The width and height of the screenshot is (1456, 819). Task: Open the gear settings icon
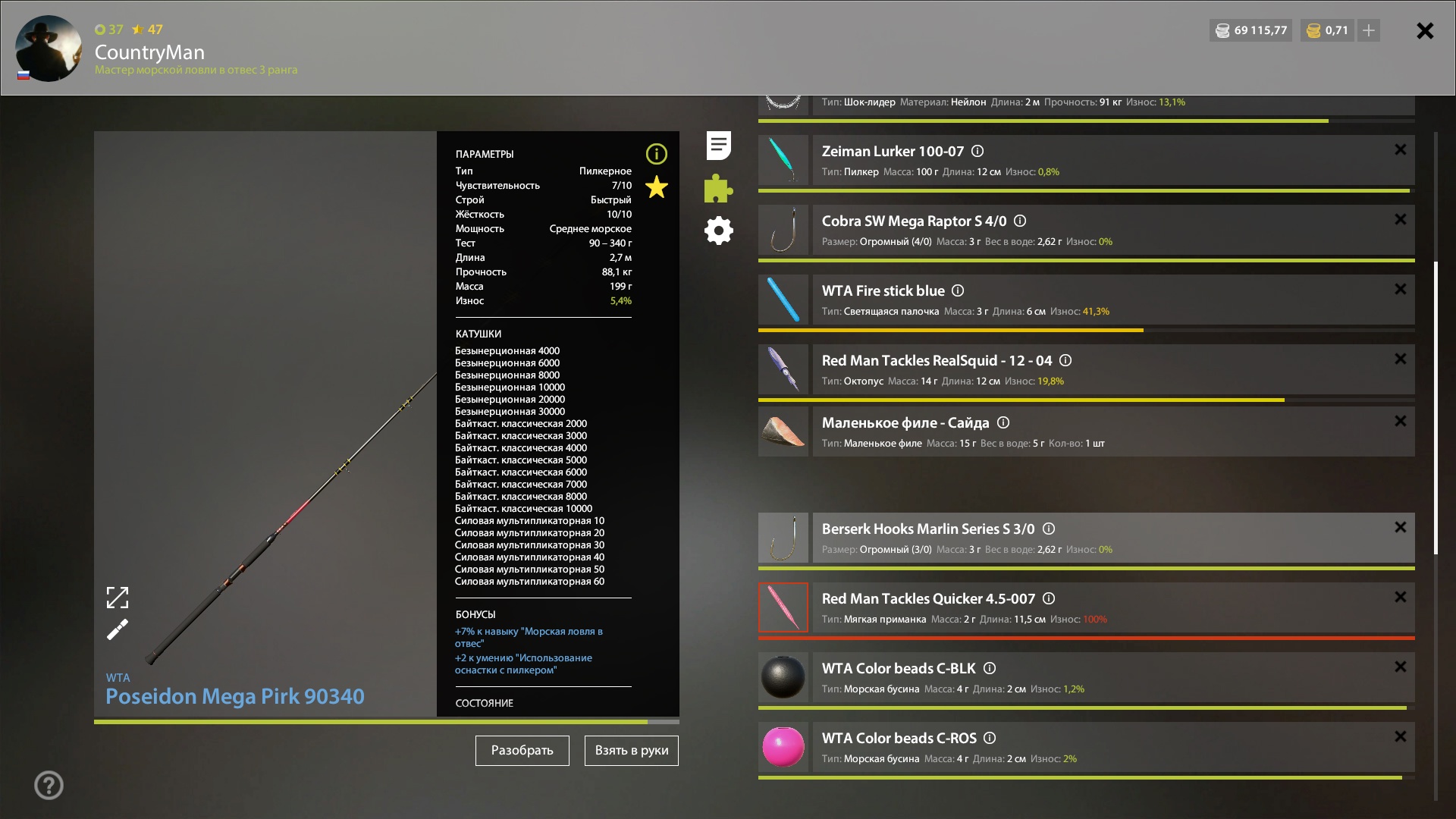coord(718,231)
